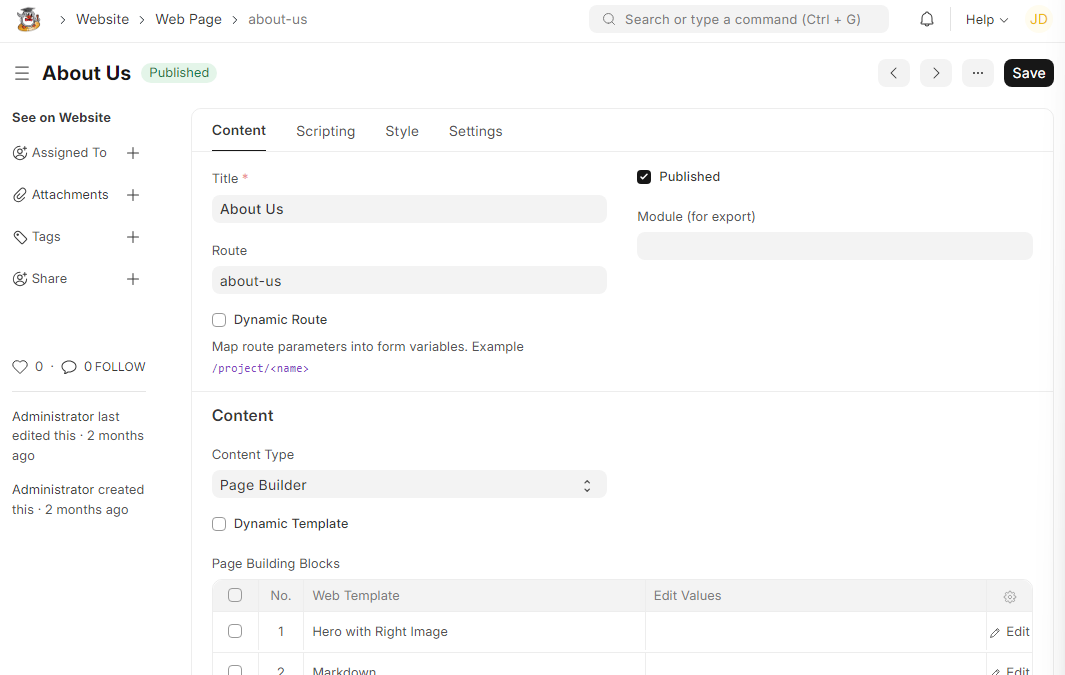Open the notifications bell
1065x675 pixels.
[926, 20]
